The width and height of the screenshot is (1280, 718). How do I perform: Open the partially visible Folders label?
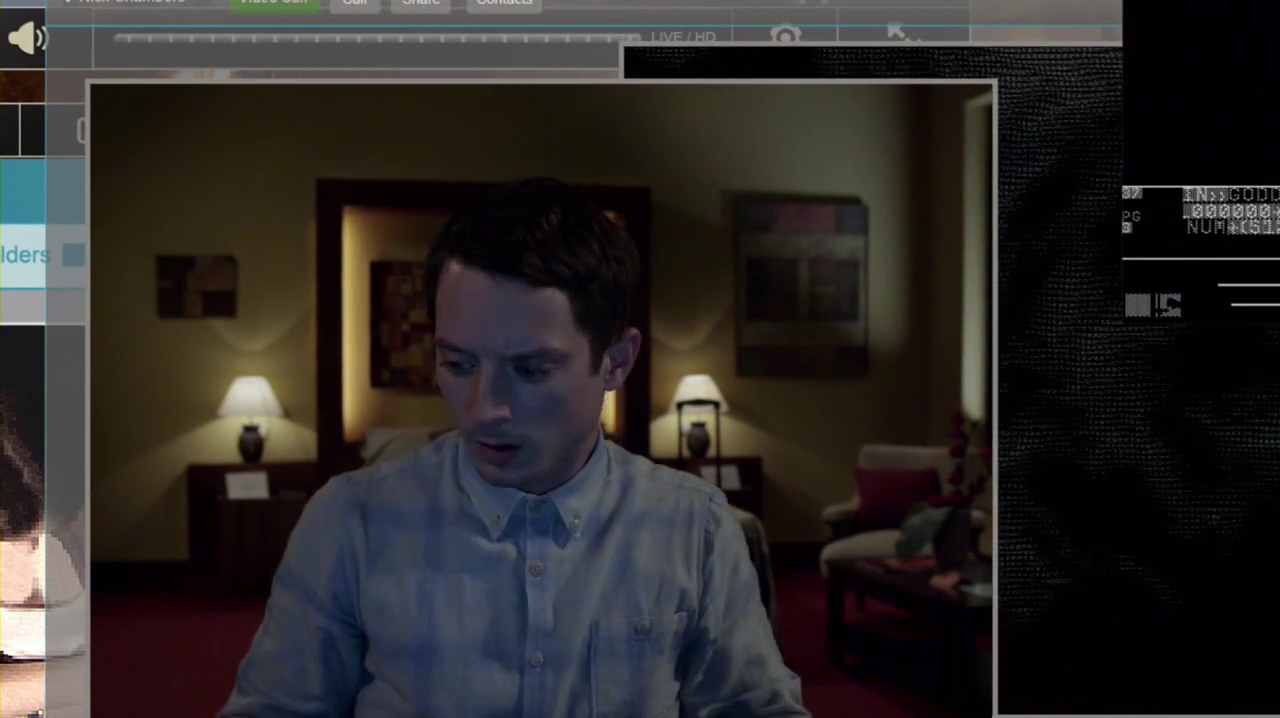[23, 255]
